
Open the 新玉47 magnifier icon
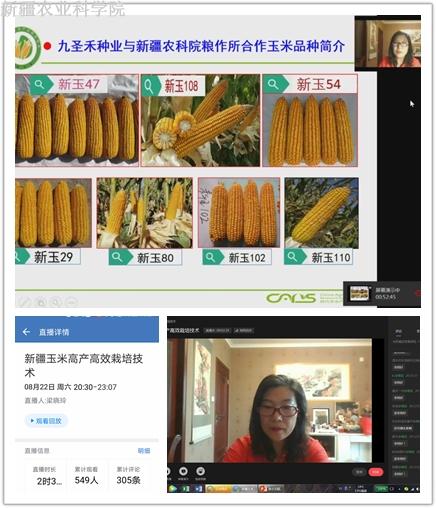pos(40,84)
